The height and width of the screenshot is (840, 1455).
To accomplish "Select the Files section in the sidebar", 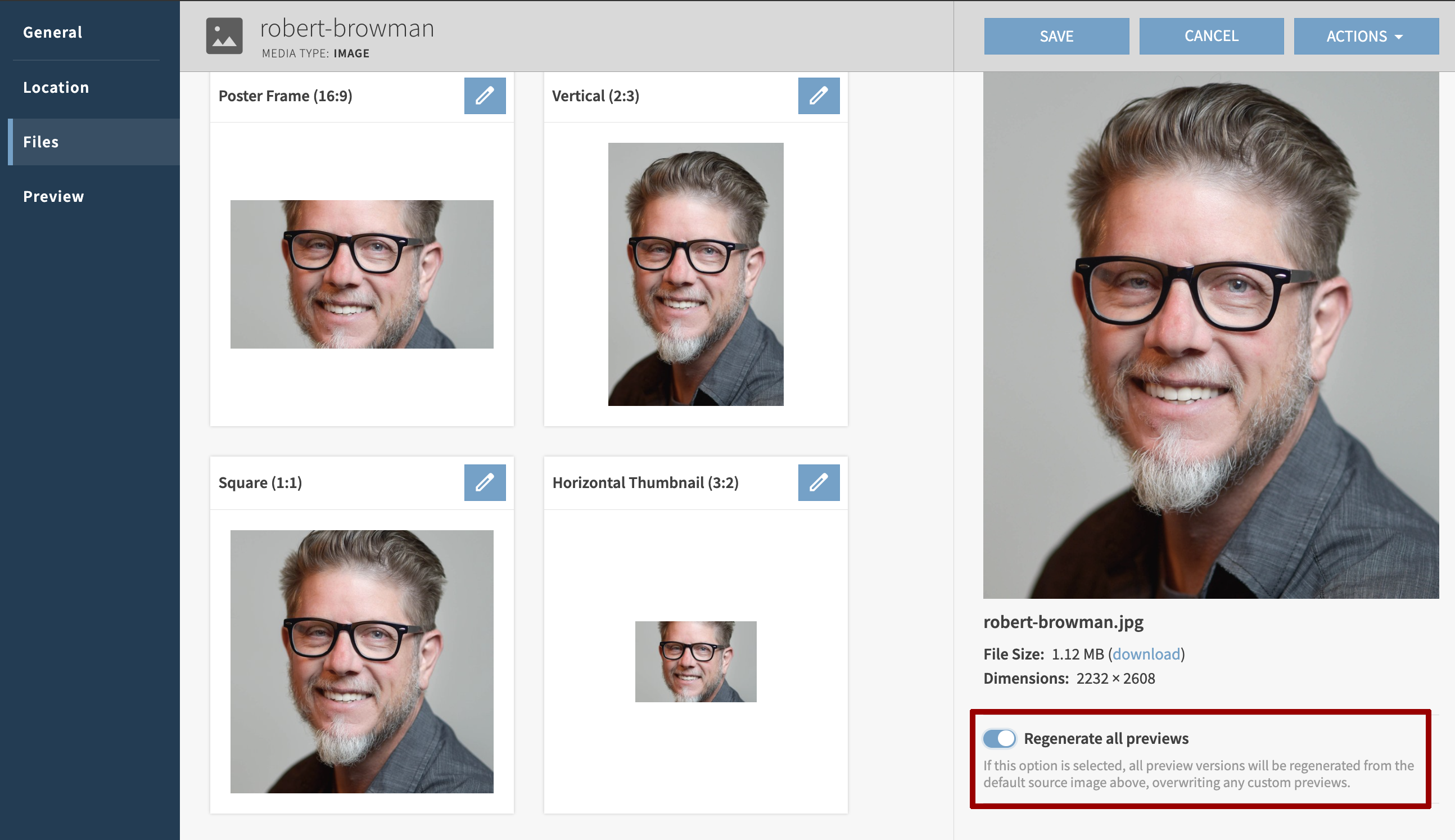I will pyautogui.click(x=40, y=141).
